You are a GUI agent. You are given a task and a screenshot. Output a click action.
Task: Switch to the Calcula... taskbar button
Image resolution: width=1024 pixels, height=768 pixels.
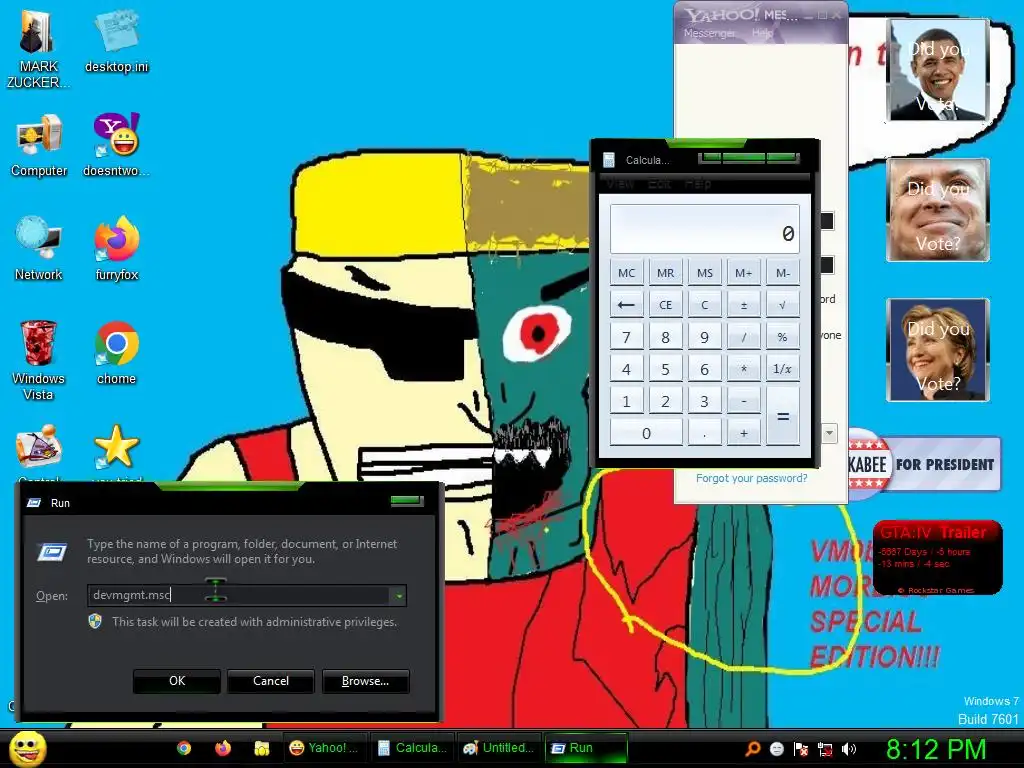point(413,748)
